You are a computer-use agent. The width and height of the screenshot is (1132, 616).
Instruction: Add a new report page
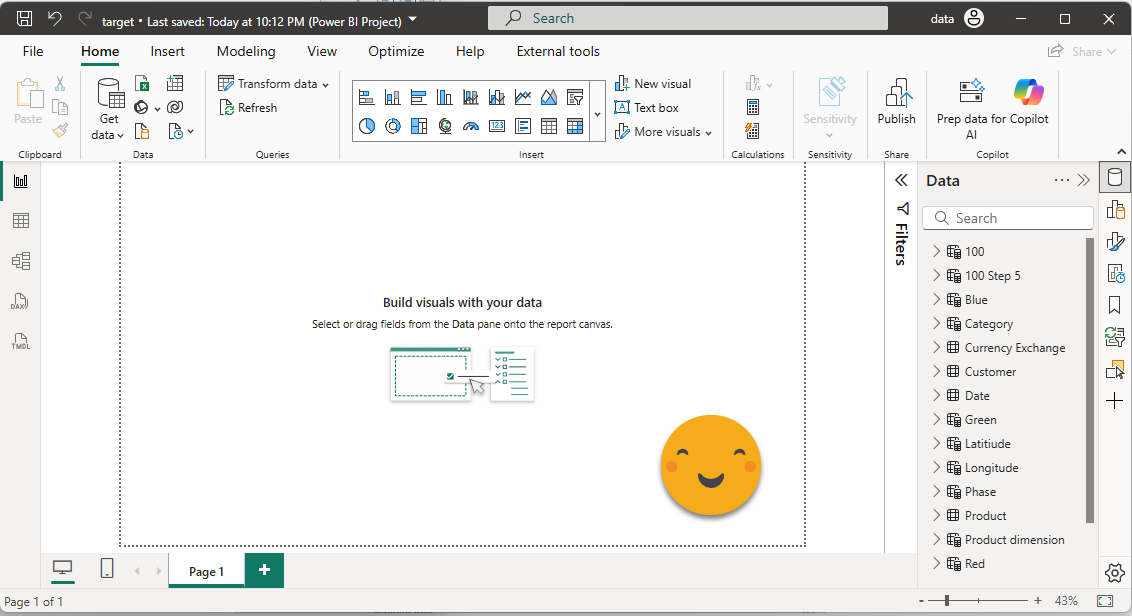coord(264,570)
